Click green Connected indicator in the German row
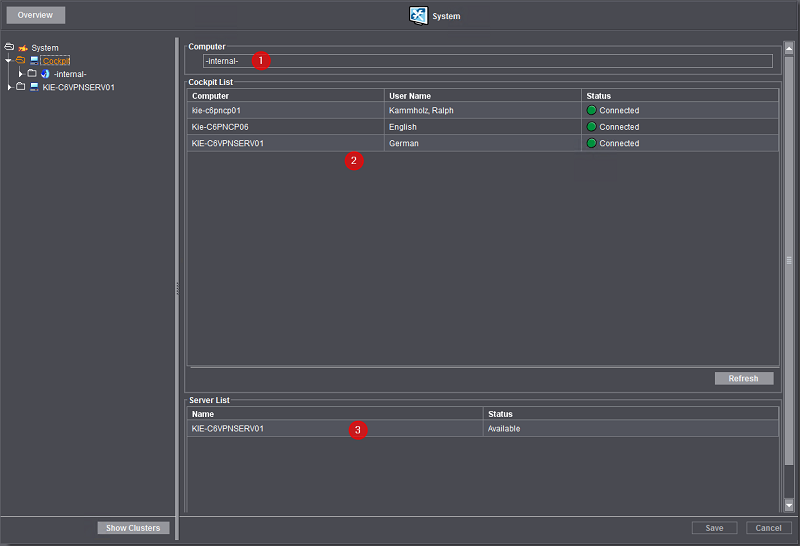 click(591, 144)
